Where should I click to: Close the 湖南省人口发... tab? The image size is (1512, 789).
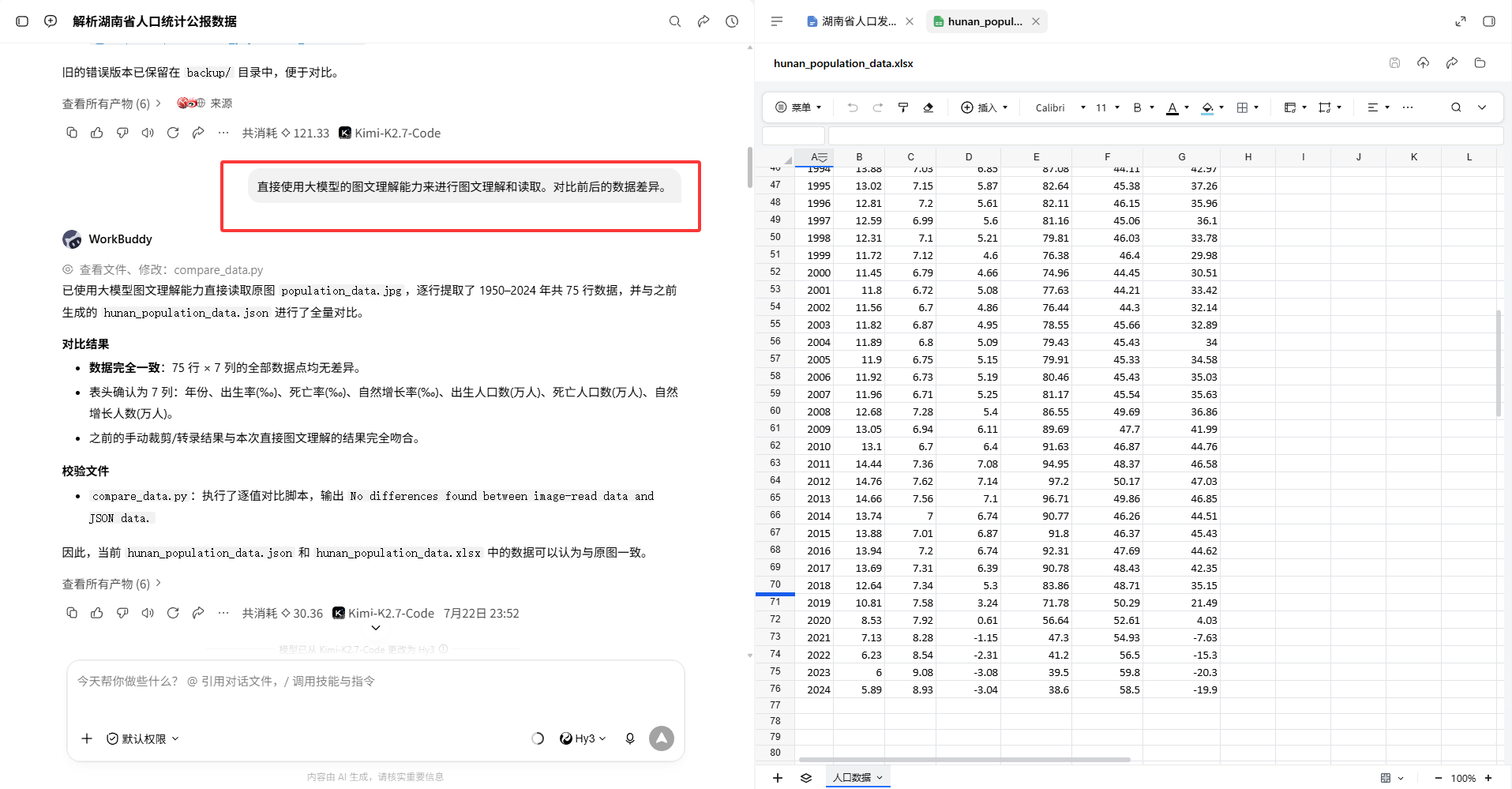point(910,21)
